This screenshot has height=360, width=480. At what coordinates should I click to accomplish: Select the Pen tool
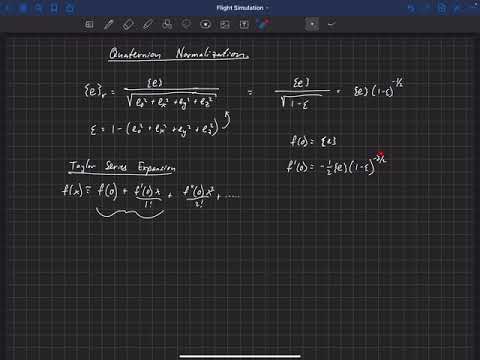pos(109,24)
